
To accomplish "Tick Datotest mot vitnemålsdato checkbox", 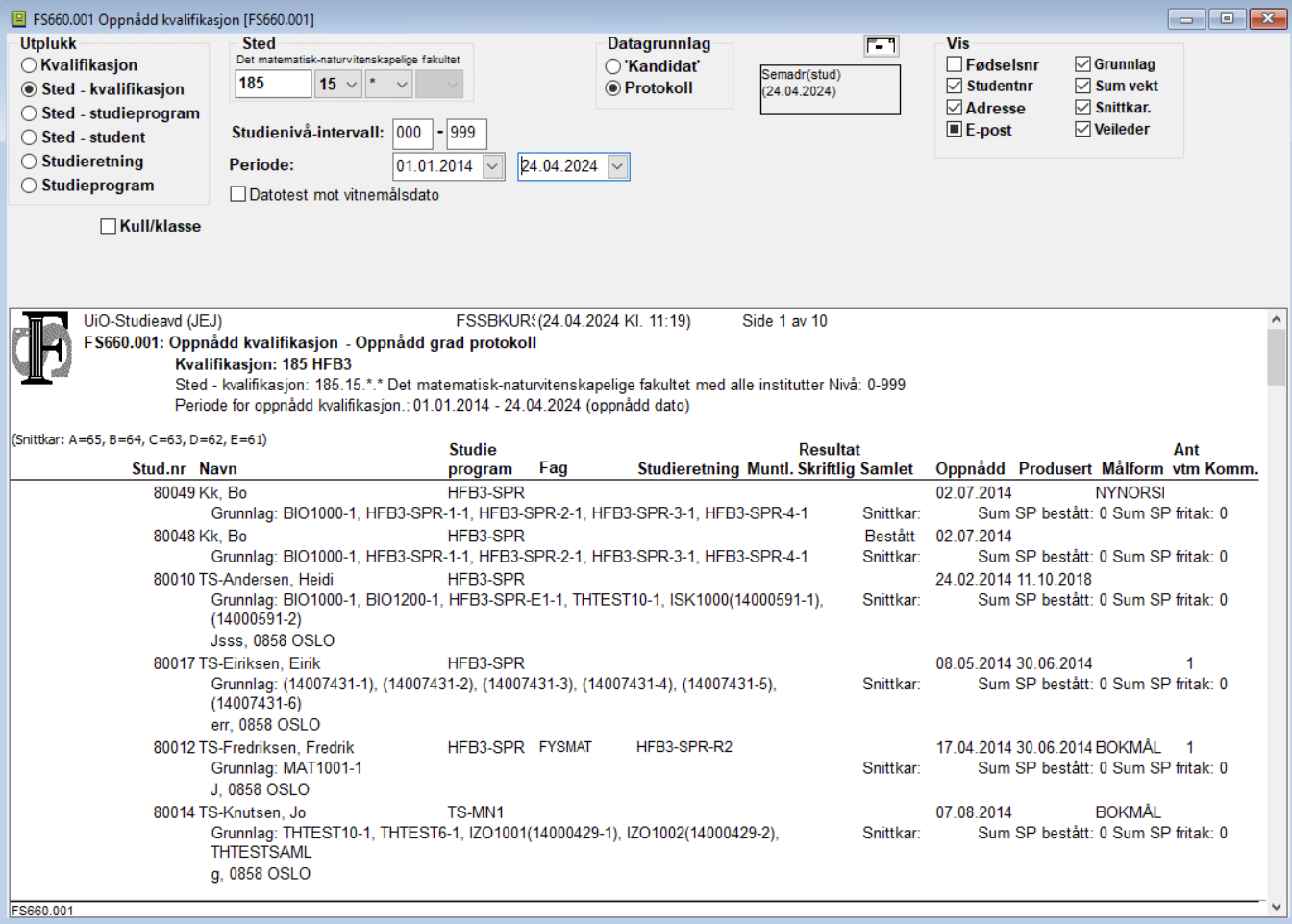I will (x=238, y=194).
